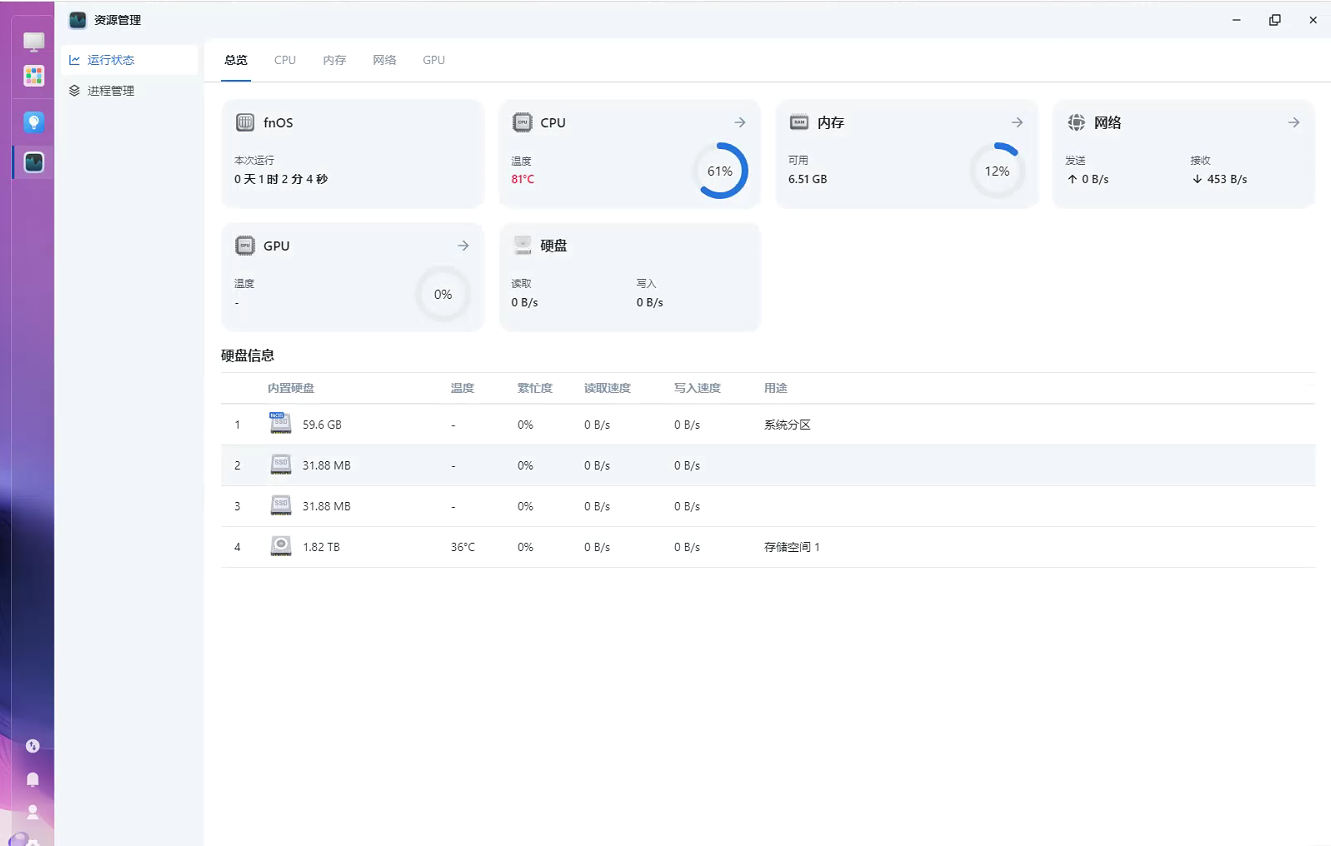Open the colorful app grid launcher
This screenshot has width=1331, height=846.
tap(34, 76)
